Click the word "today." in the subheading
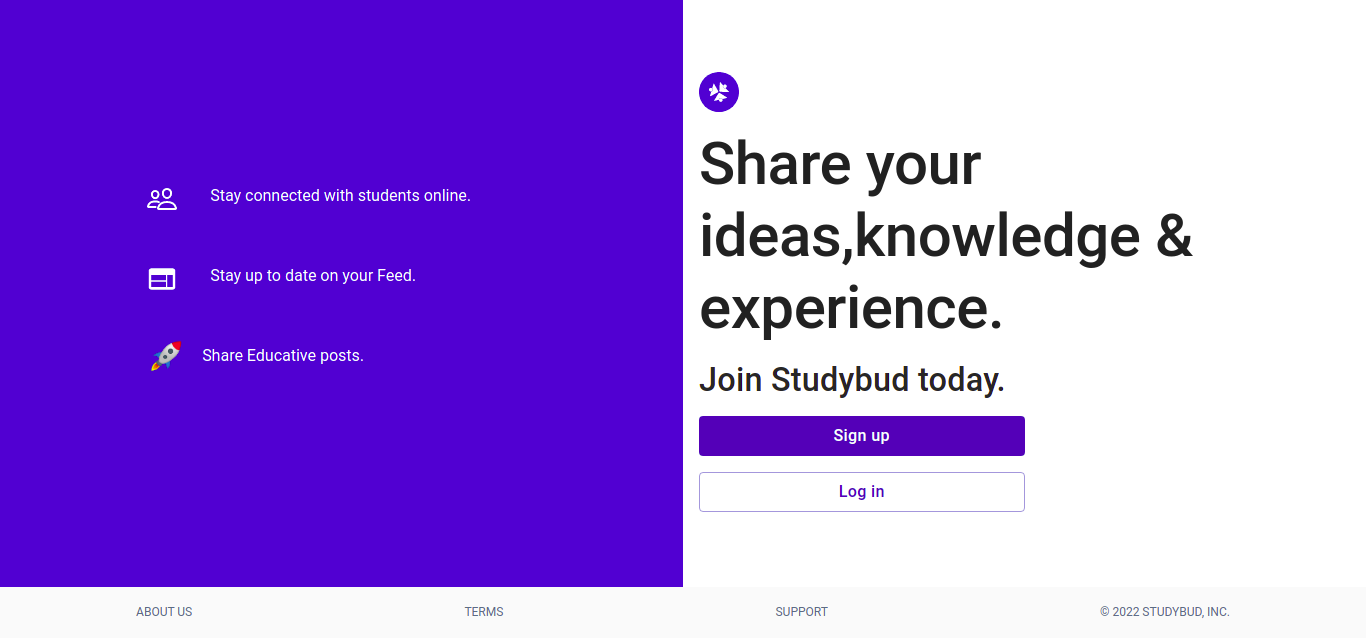 961,380
